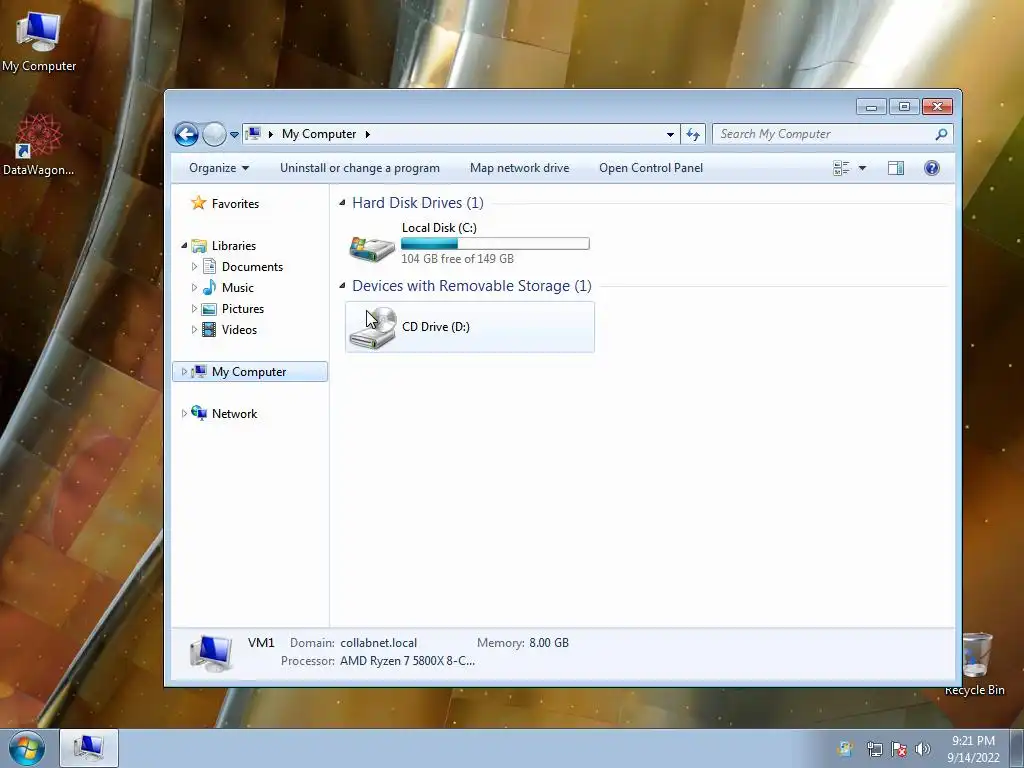1024x768 pixels.
Task: Expand the Pictures library node
Action: 194,308
